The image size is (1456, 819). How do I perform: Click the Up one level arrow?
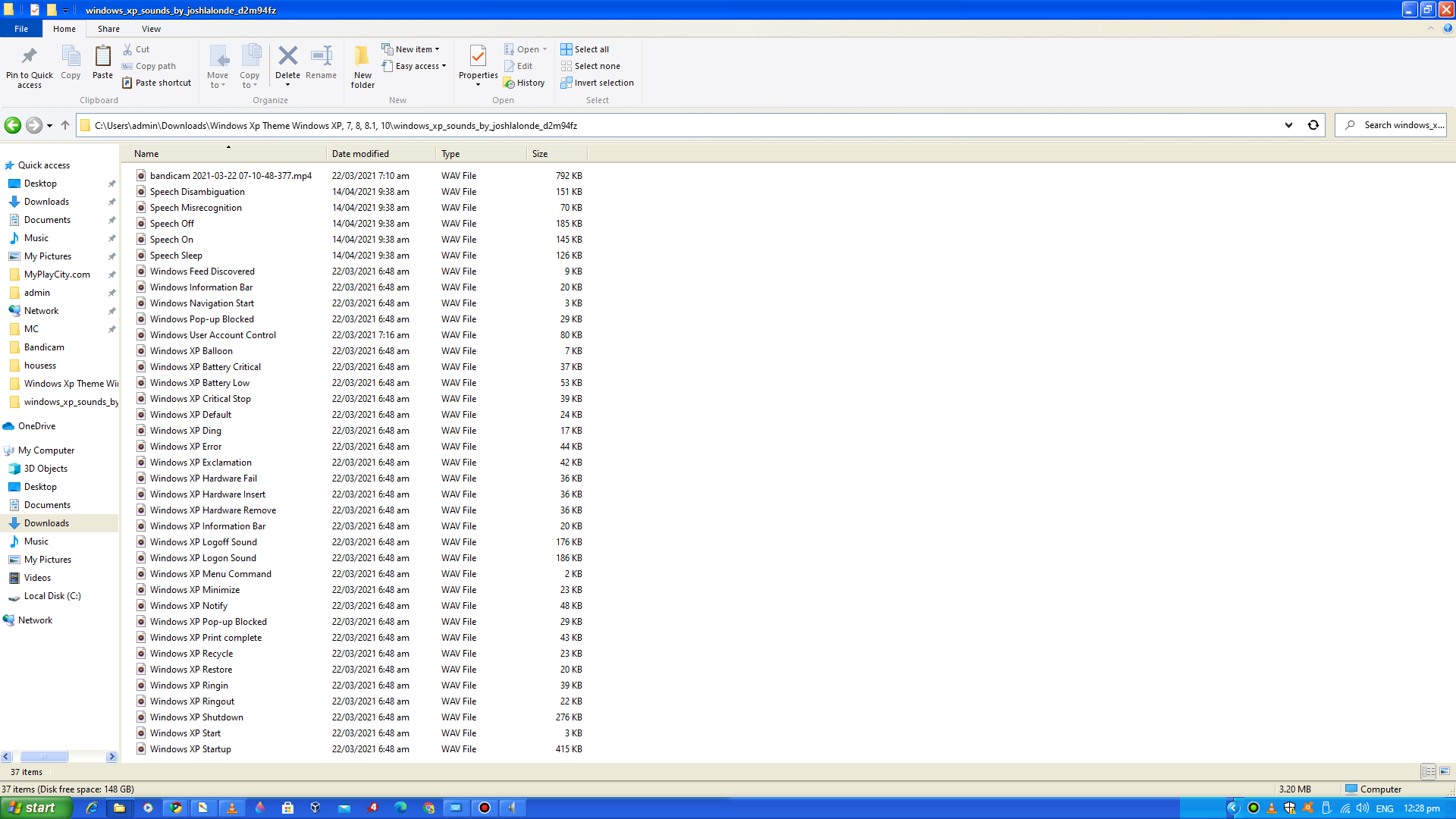pyautogui.click(x=65, y=125)
